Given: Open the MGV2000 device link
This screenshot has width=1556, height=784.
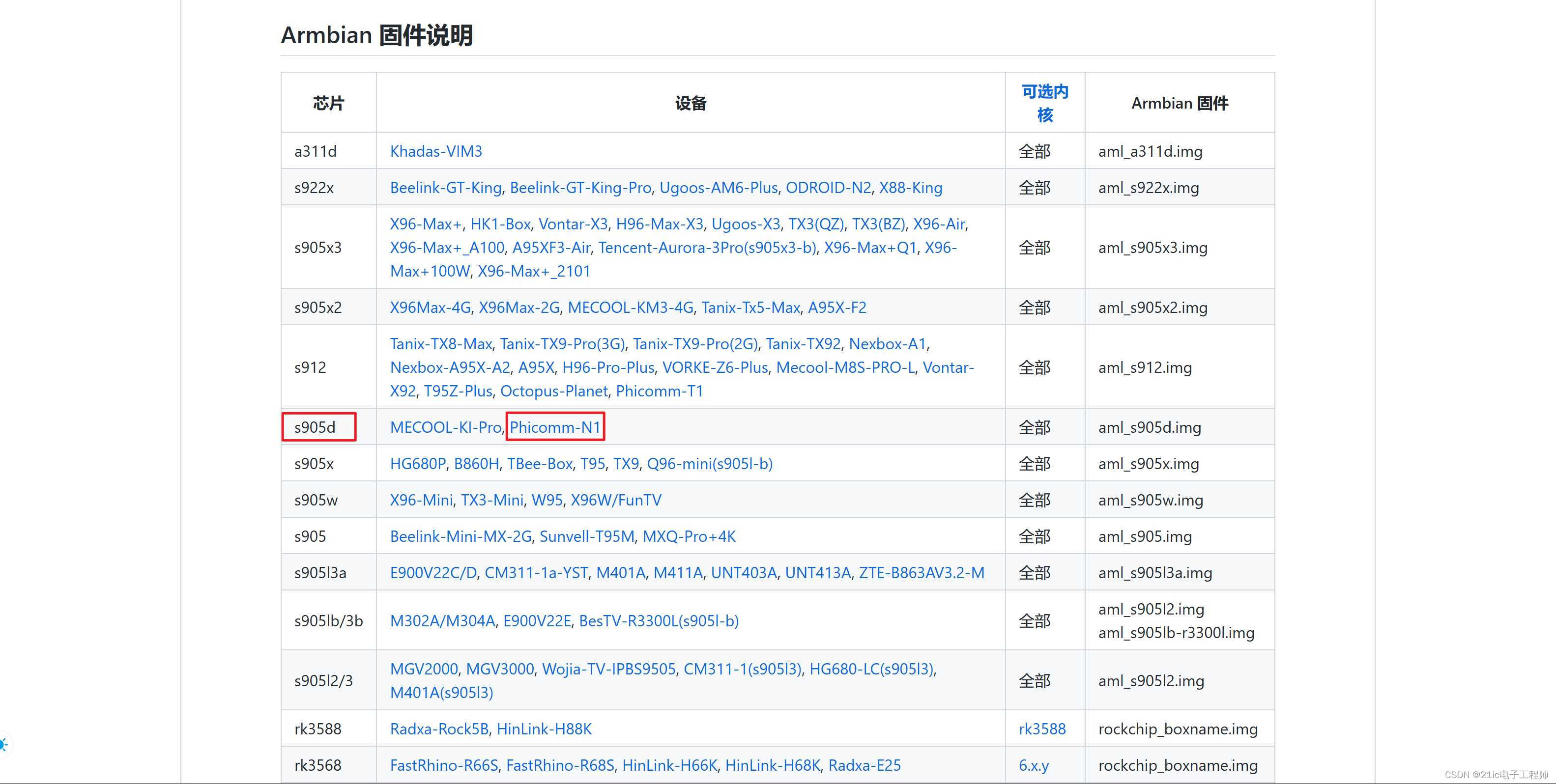Looking at the screenshot, I should 424,669.
